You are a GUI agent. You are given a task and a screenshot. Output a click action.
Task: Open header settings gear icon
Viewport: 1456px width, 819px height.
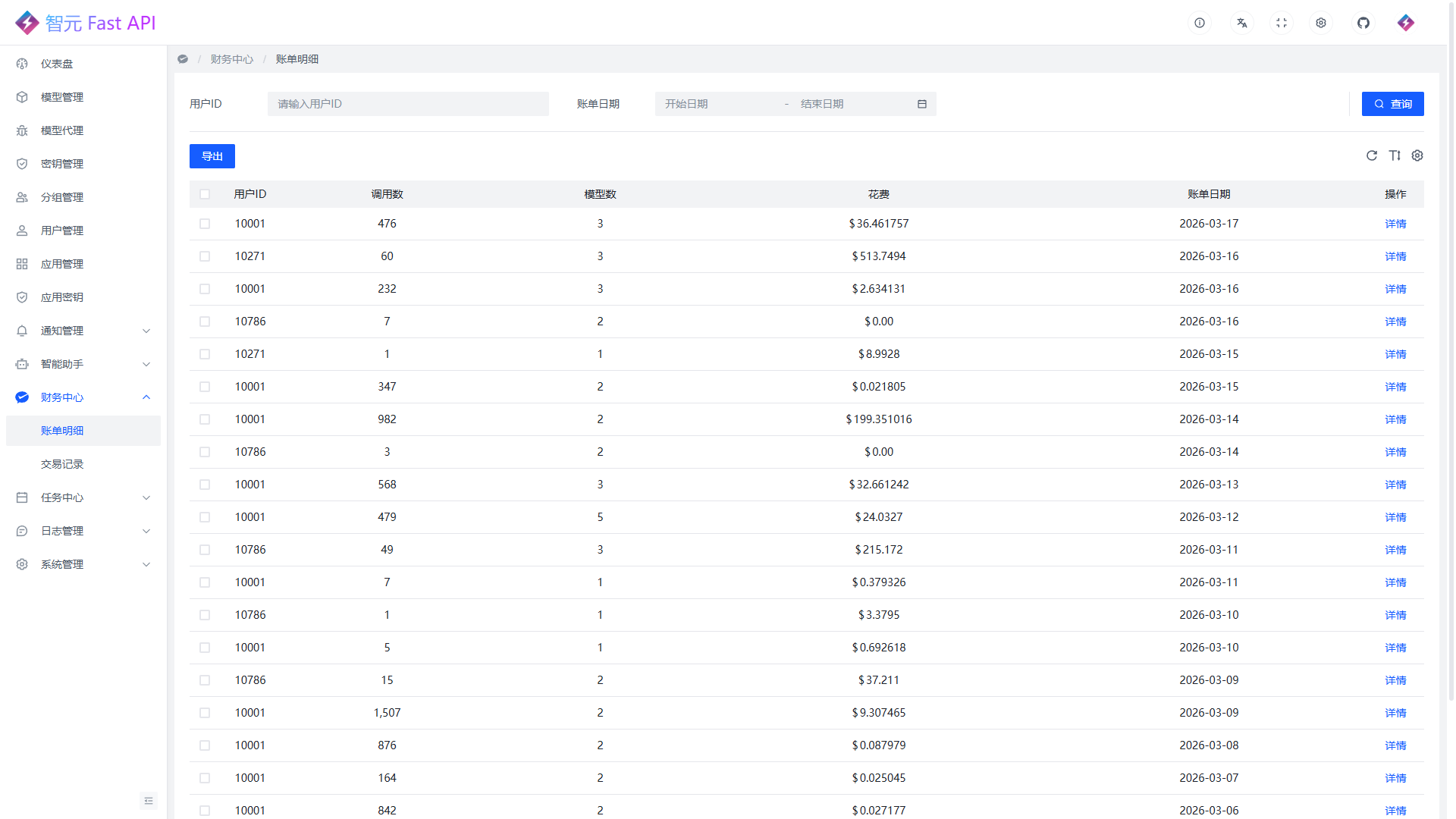click(x=1321, y=23)
